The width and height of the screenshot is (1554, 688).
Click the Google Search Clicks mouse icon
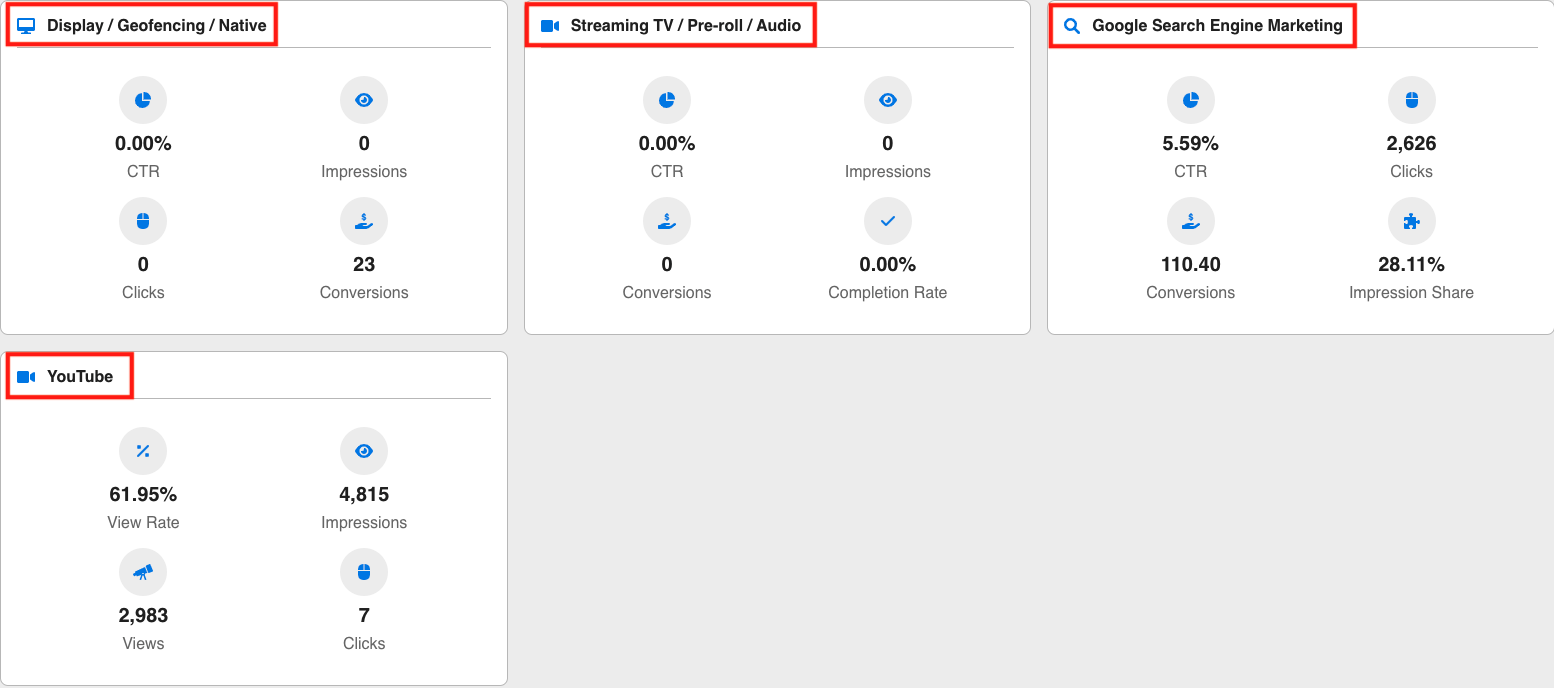[x=1411, y=100]
